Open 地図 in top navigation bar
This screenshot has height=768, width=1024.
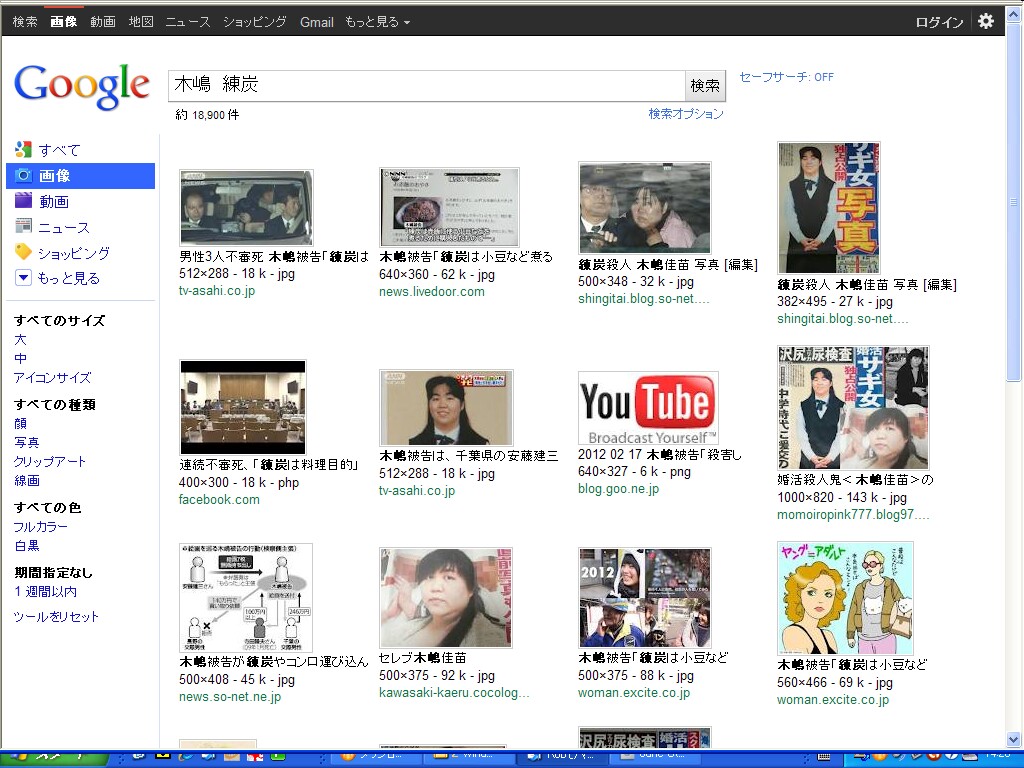pos(140,22)
